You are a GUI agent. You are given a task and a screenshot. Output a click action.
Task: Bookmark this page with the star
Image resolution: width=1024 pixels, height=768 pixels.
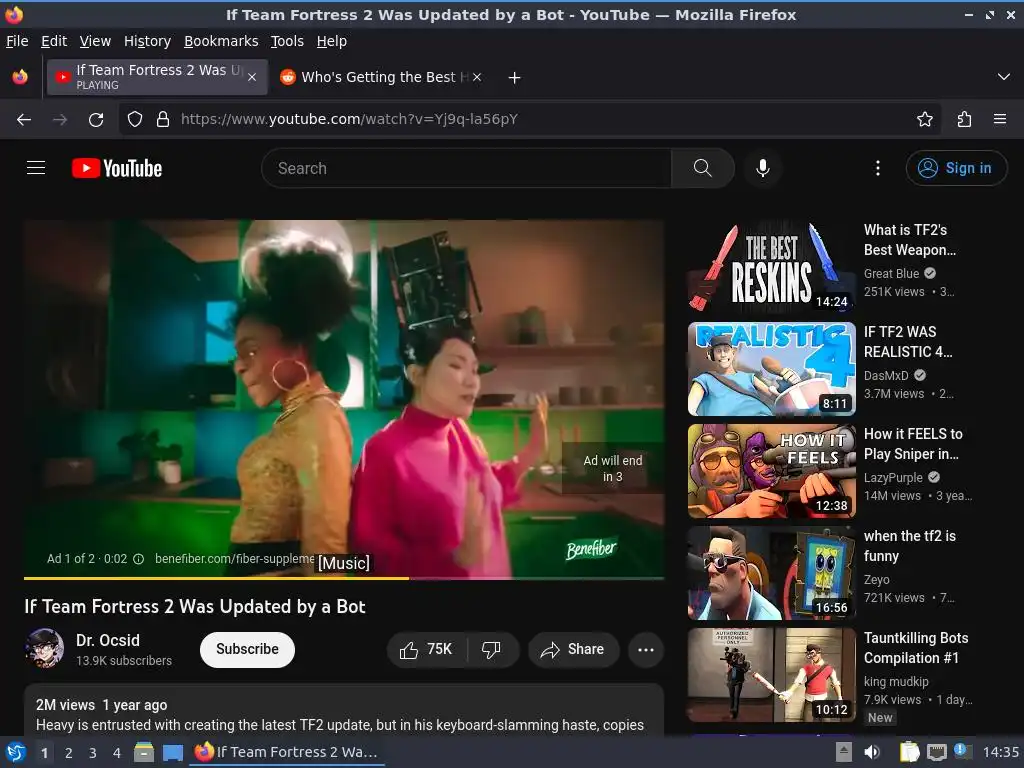pos(925,119)
